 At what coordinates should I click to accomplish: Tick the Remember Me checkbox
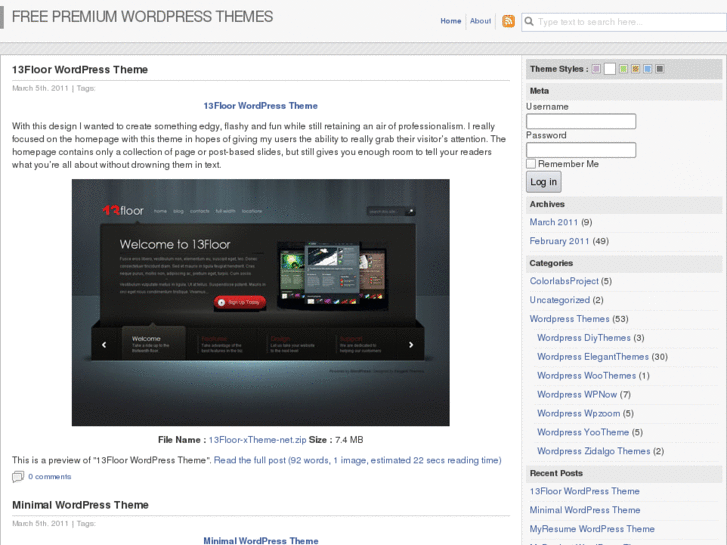point(531,164)
